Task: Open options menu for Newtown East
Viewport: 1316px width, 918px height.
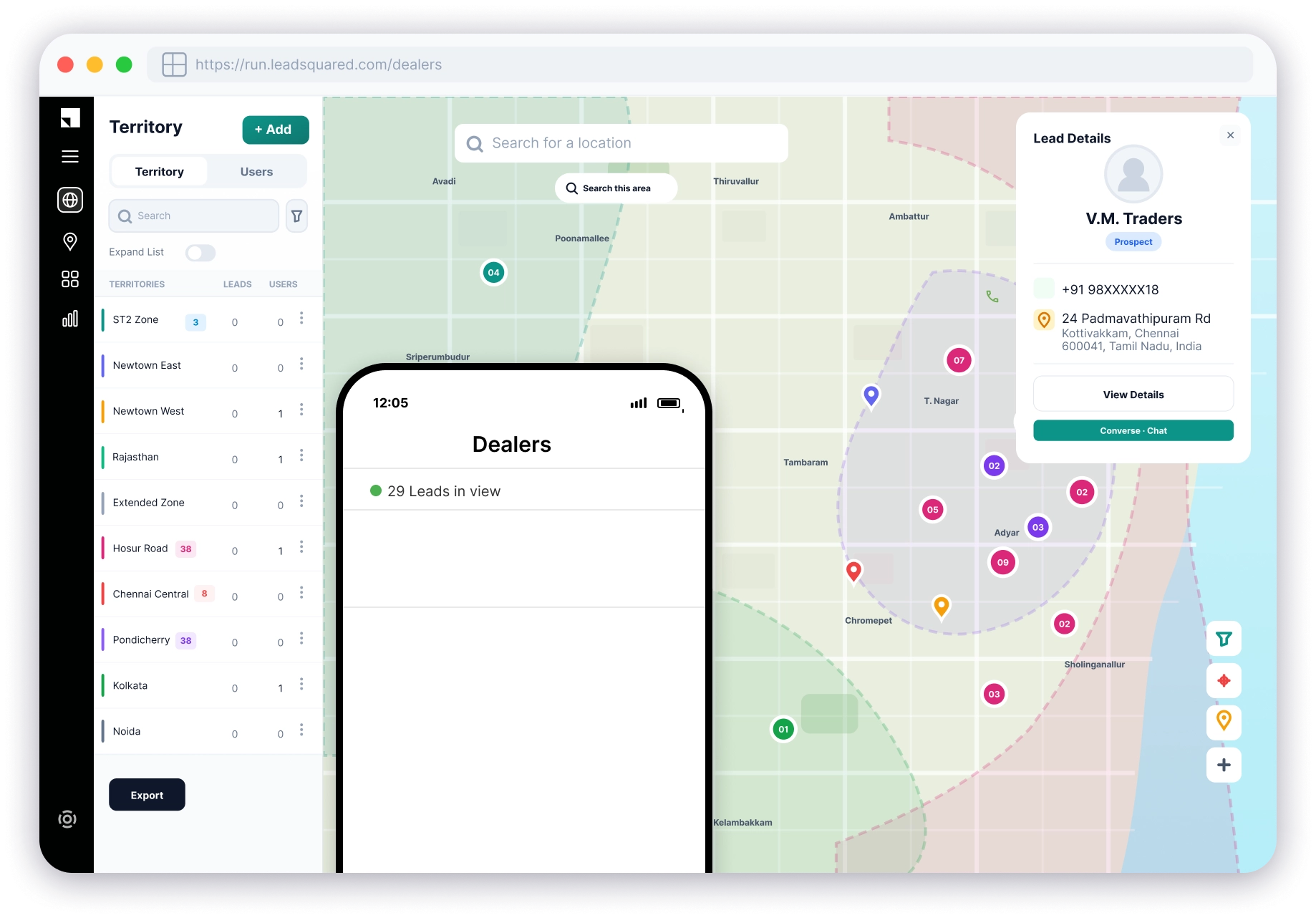Action: click(301, 364)
